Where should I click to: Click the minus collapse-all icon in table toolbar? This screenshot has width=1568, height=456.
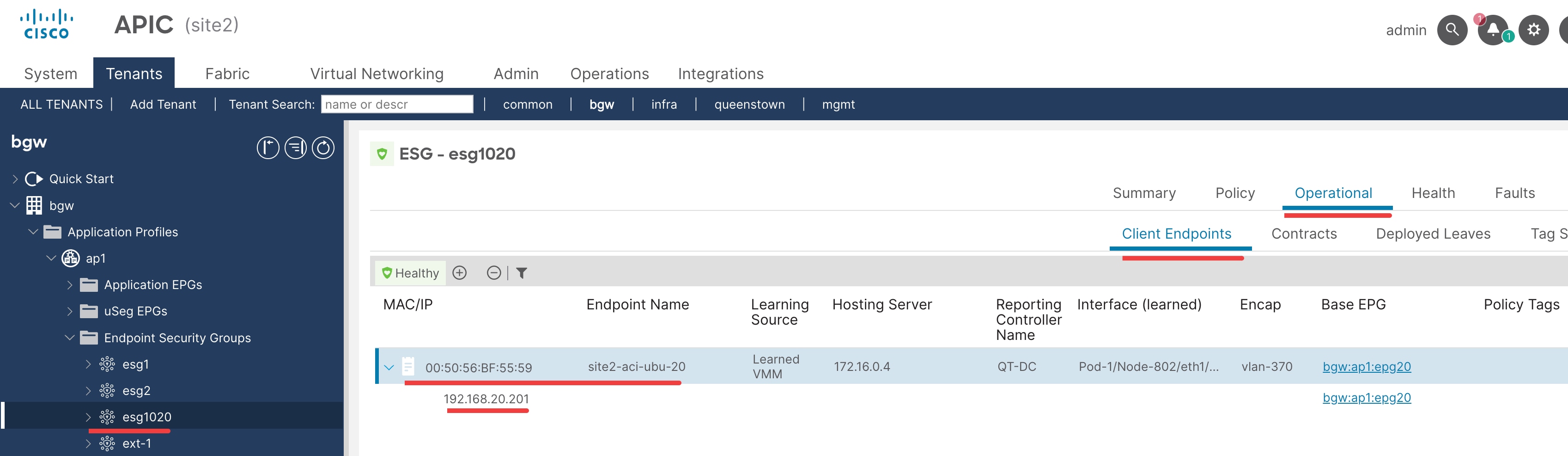click(x=494, y=272)
